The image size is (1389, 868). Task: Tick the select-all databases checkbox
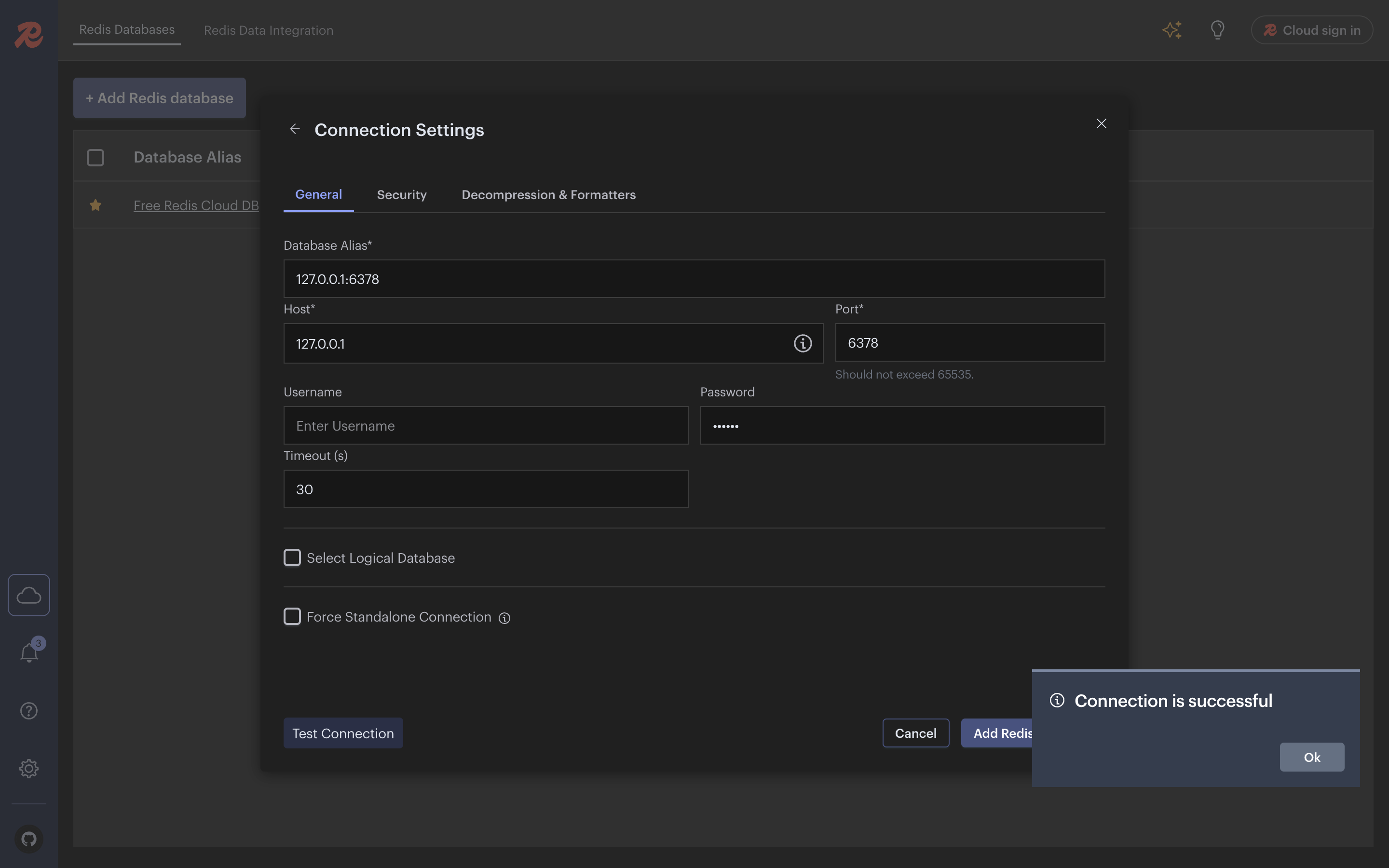95,157
